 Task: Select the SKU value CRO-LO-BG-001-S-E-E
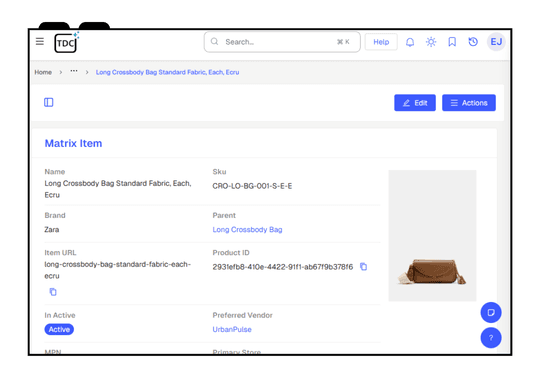click(252, 186)
